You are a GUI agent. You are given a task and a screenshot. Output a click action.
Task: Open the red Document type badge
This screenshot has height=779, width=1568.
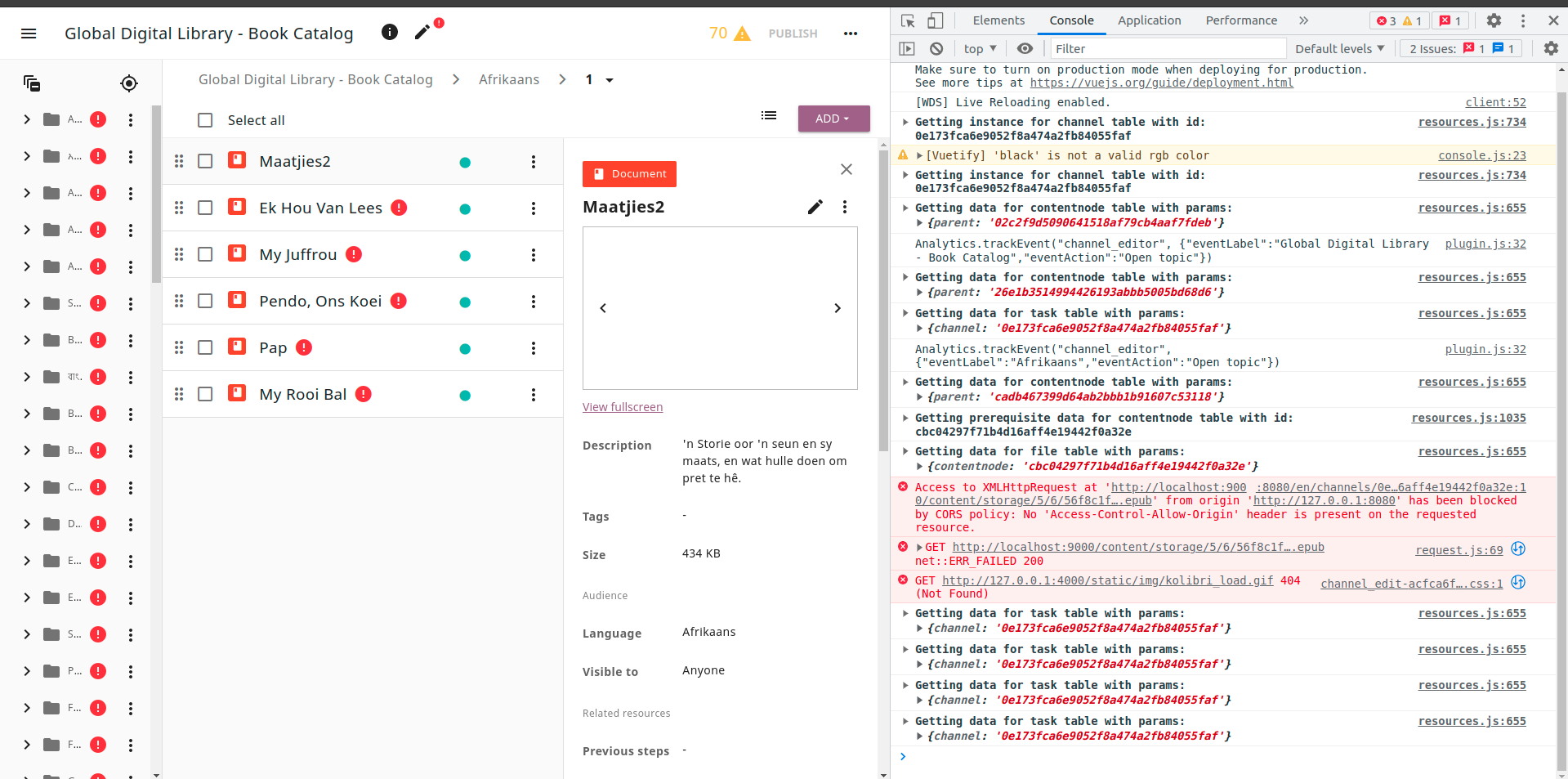[x=629, y=174]
